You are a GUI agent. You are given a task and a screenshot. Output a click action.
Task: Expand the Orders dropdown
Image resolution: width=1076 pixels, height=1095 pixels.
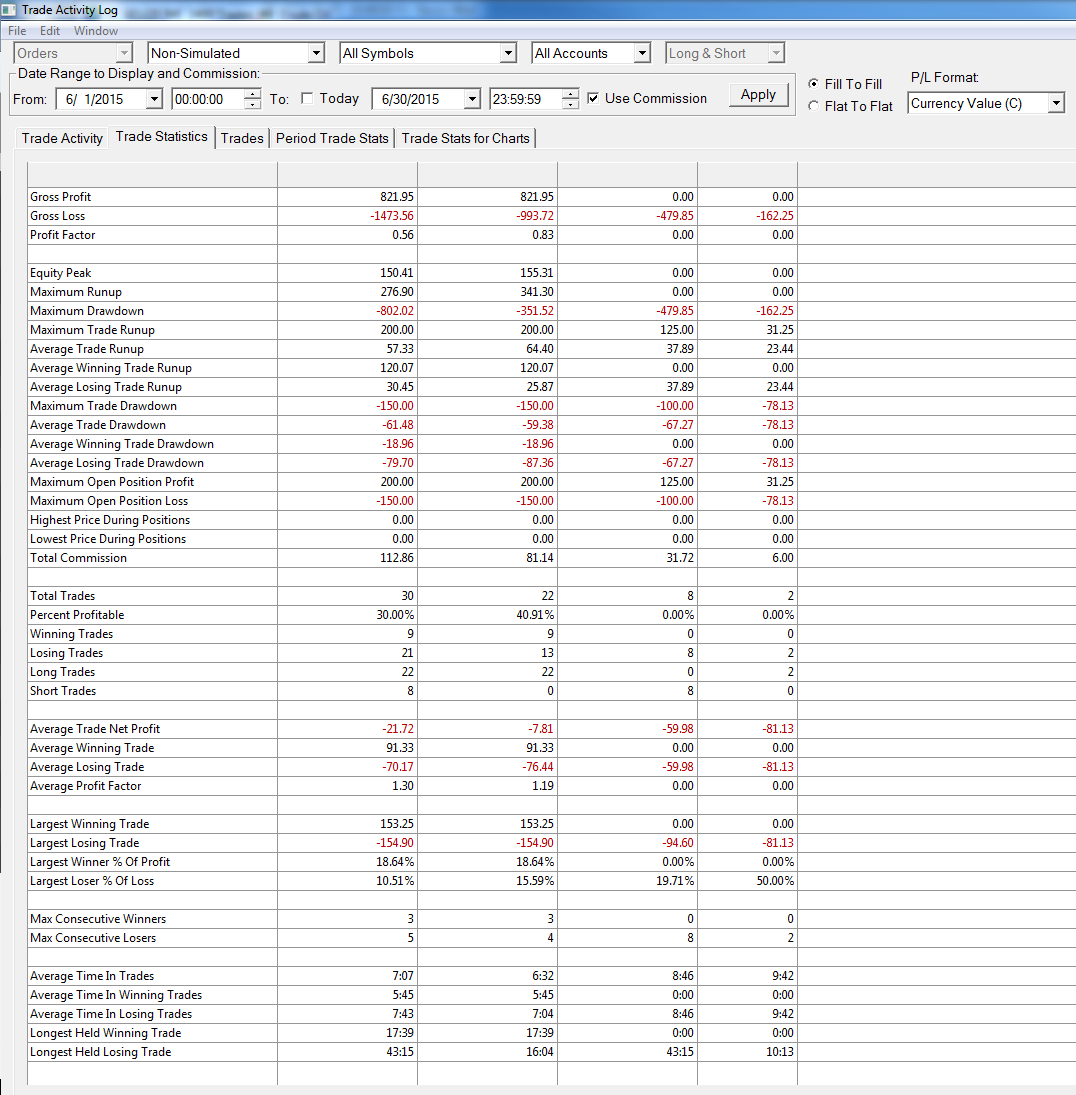[124, 53]
